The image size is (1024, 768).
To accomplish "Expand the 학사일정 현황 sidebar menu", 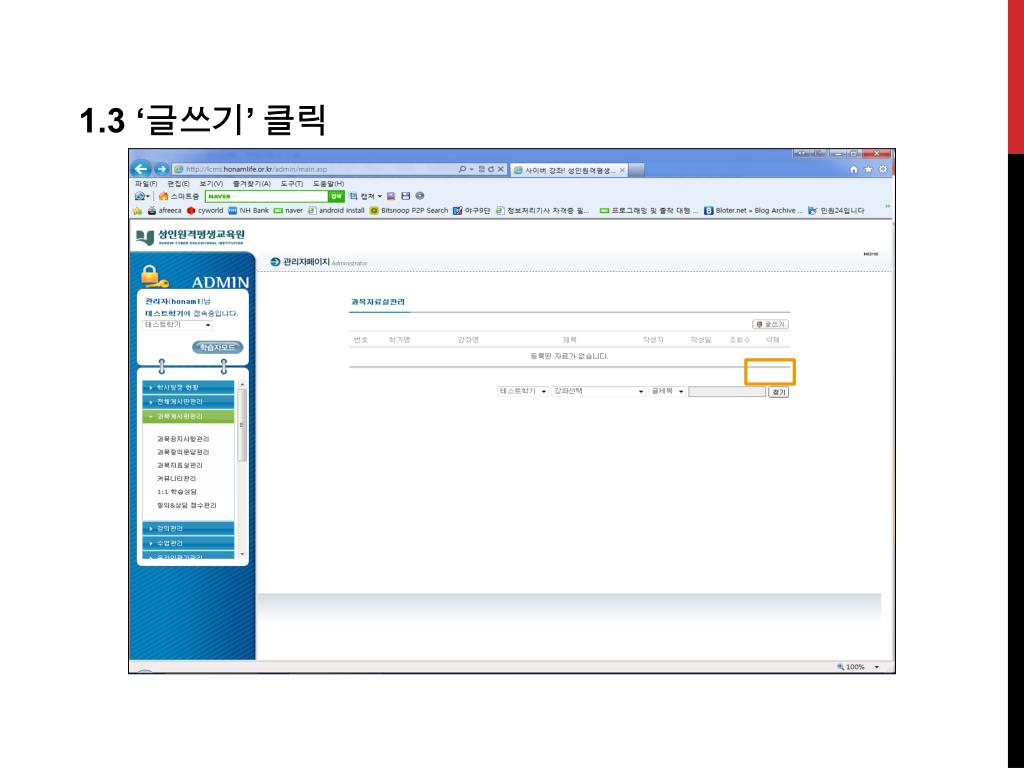I will (x=188, y=387).
